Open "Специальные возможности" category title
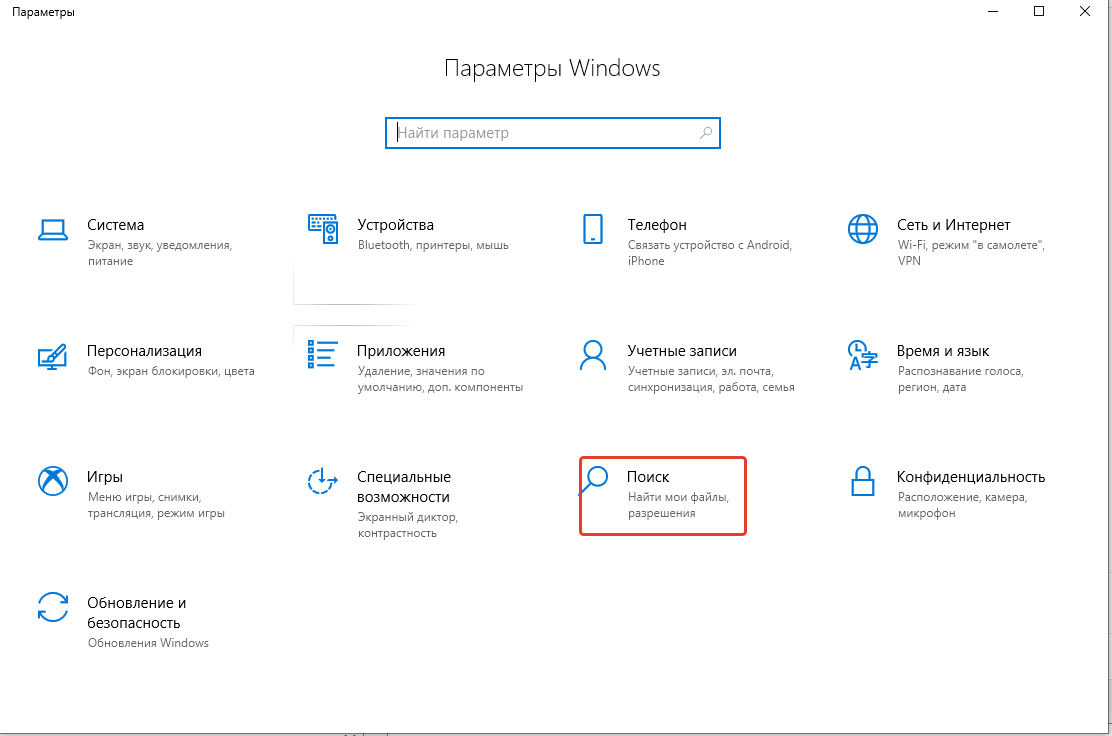1112x736 pixels. pos(404,487)
